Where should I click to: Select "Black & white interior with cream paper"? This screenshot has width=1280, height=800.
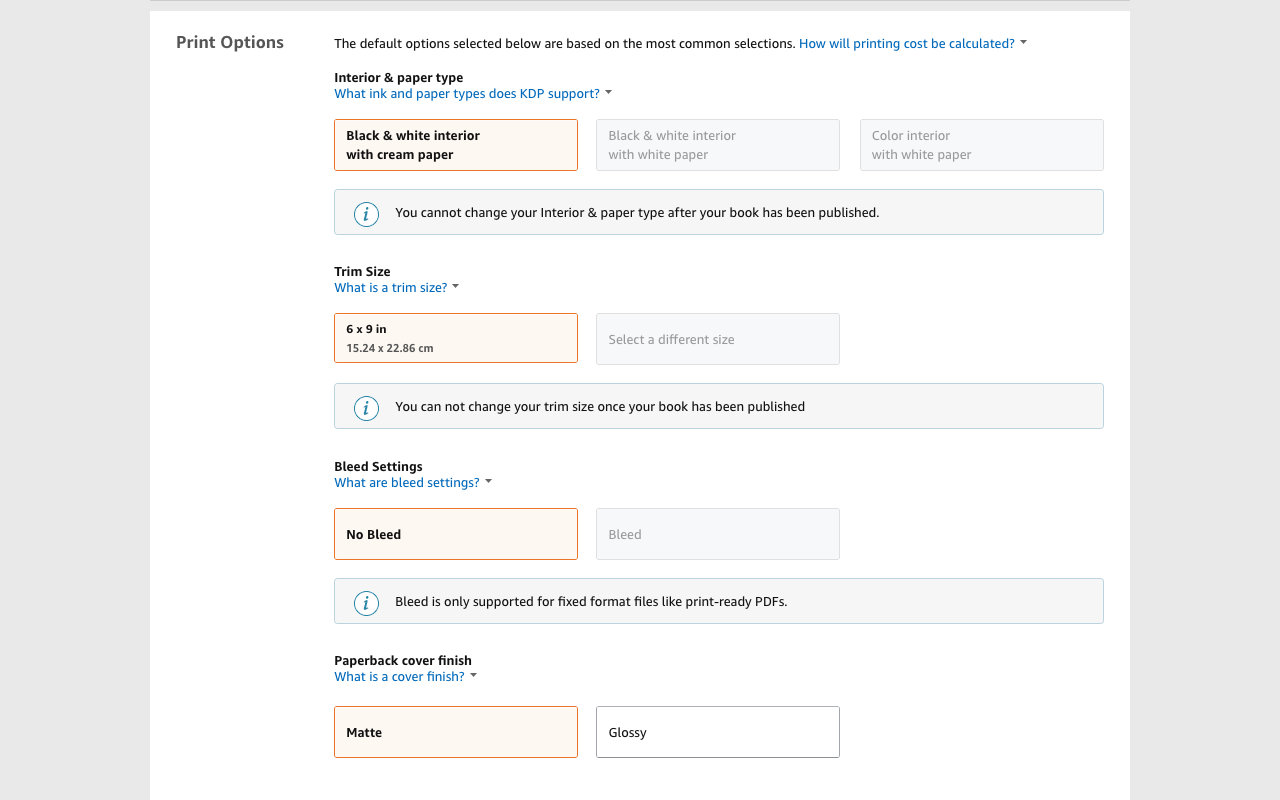pos(455,145)
